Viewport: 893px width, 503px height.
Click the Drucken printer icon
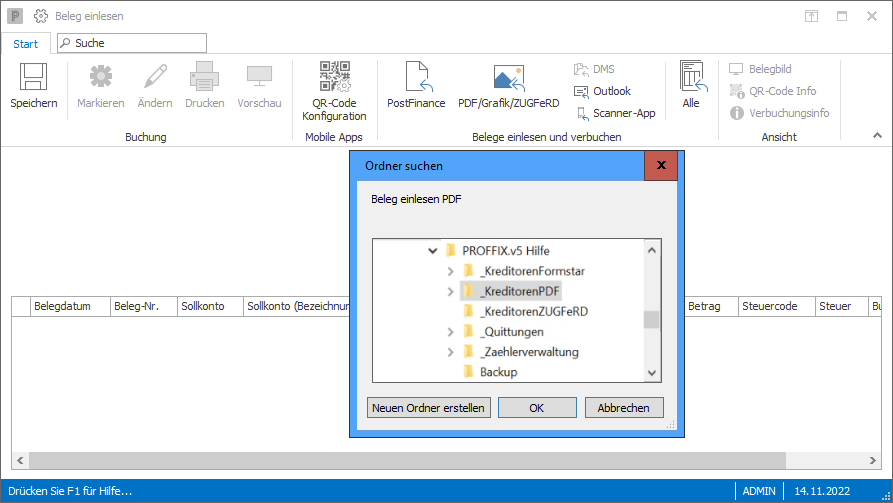[x=204, y=76]
